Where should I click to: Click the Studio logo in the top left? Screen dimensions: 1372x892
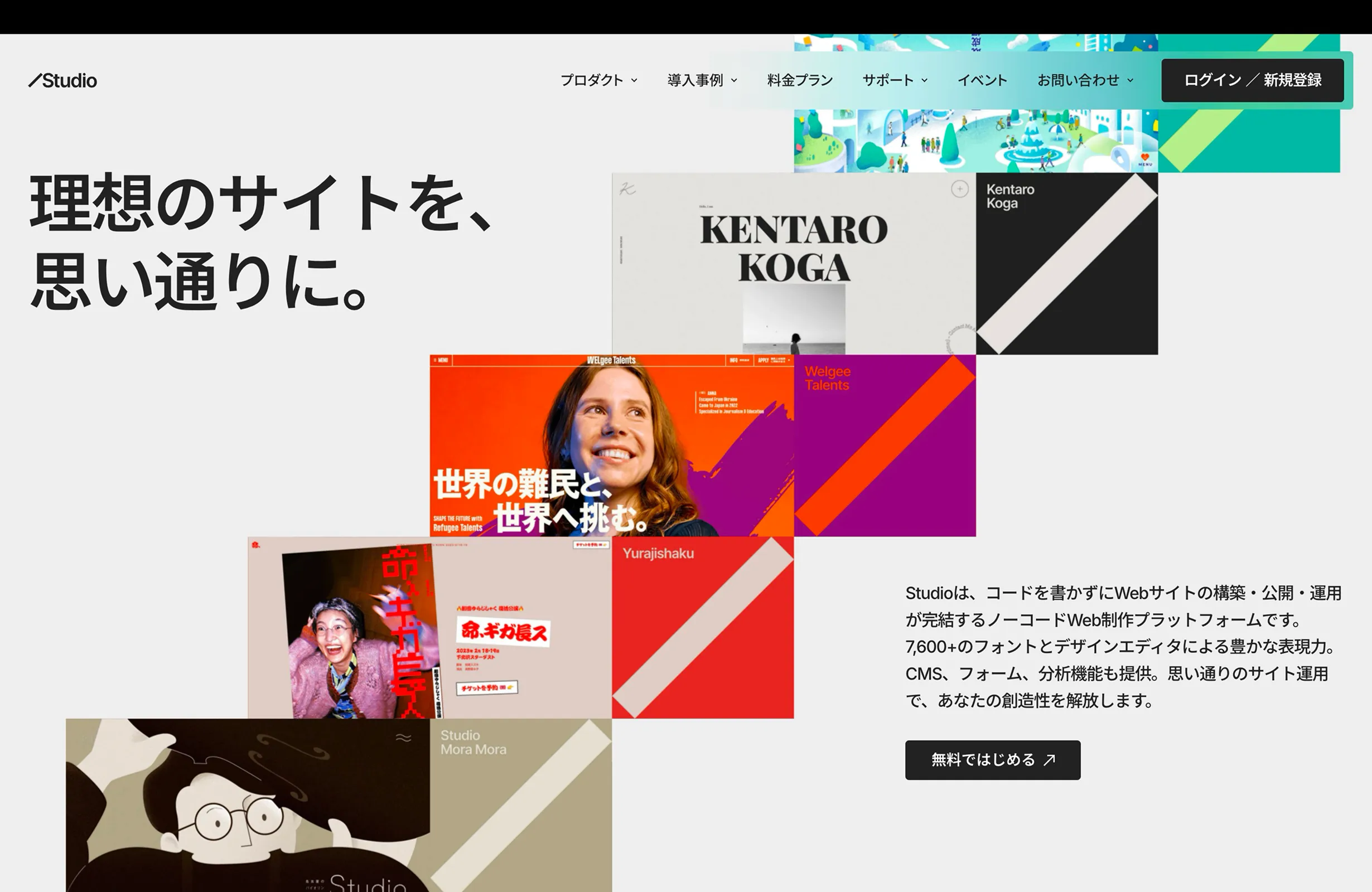[64, 81]
